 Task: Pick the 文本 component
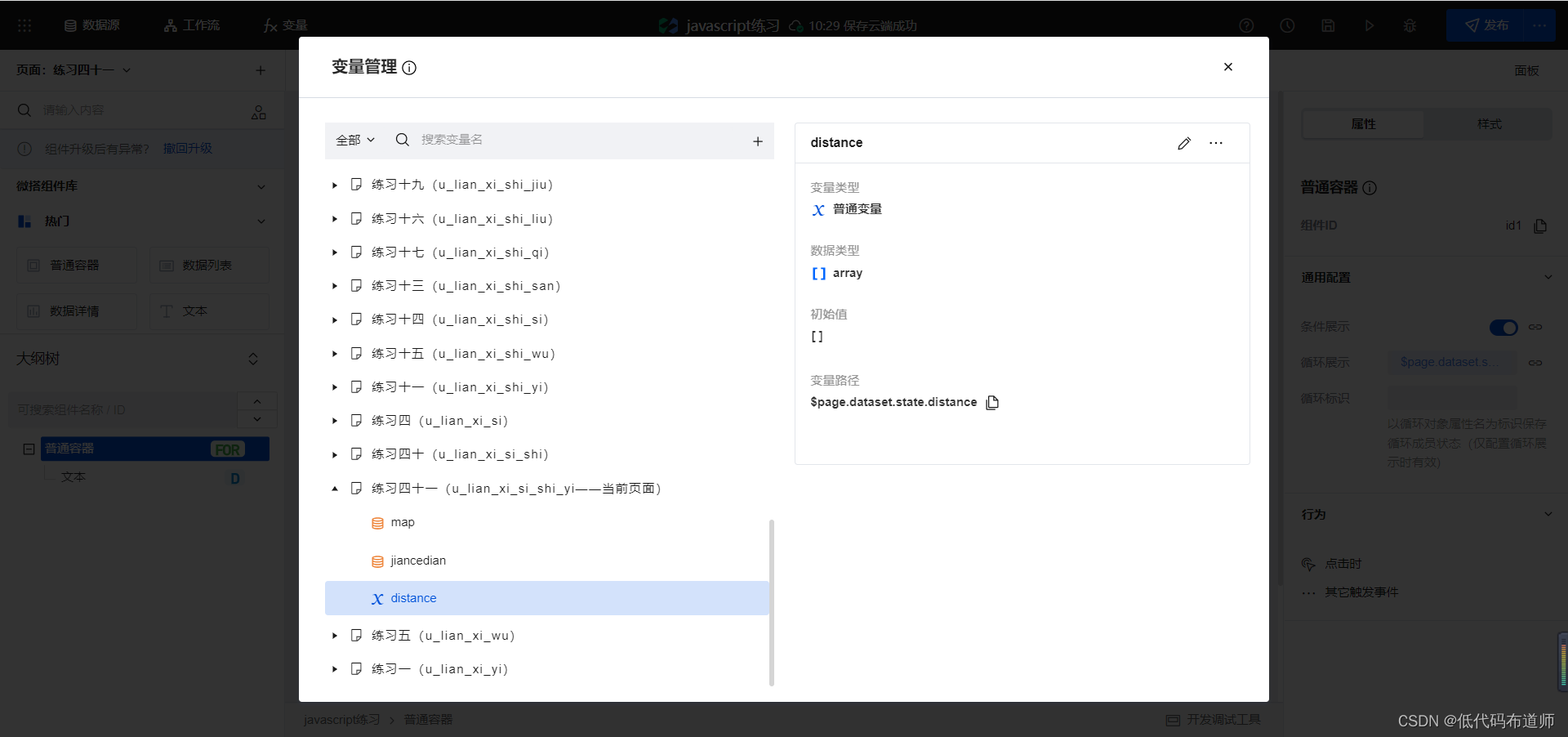tap(209, 311)
